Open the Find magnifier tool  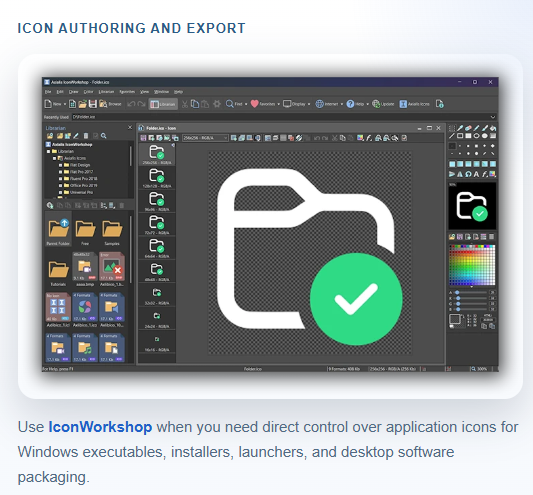pos(234,104)
